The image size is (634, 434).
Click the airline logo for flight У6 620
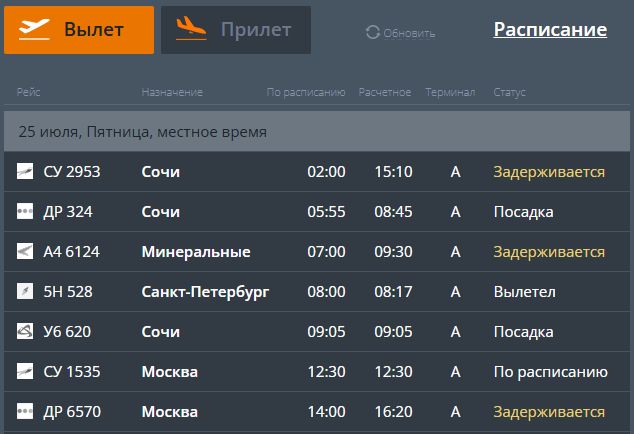pos(25,332)
